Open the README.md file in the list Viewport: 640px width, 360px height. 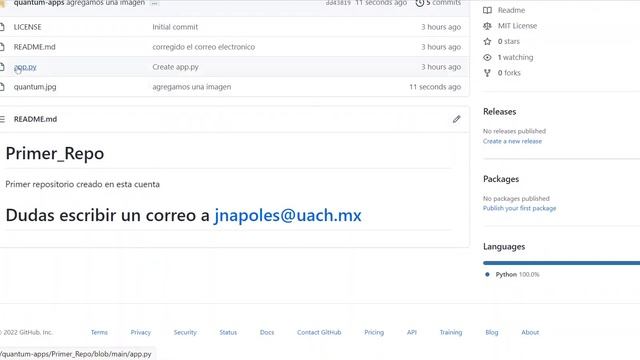tap(34, 47)
